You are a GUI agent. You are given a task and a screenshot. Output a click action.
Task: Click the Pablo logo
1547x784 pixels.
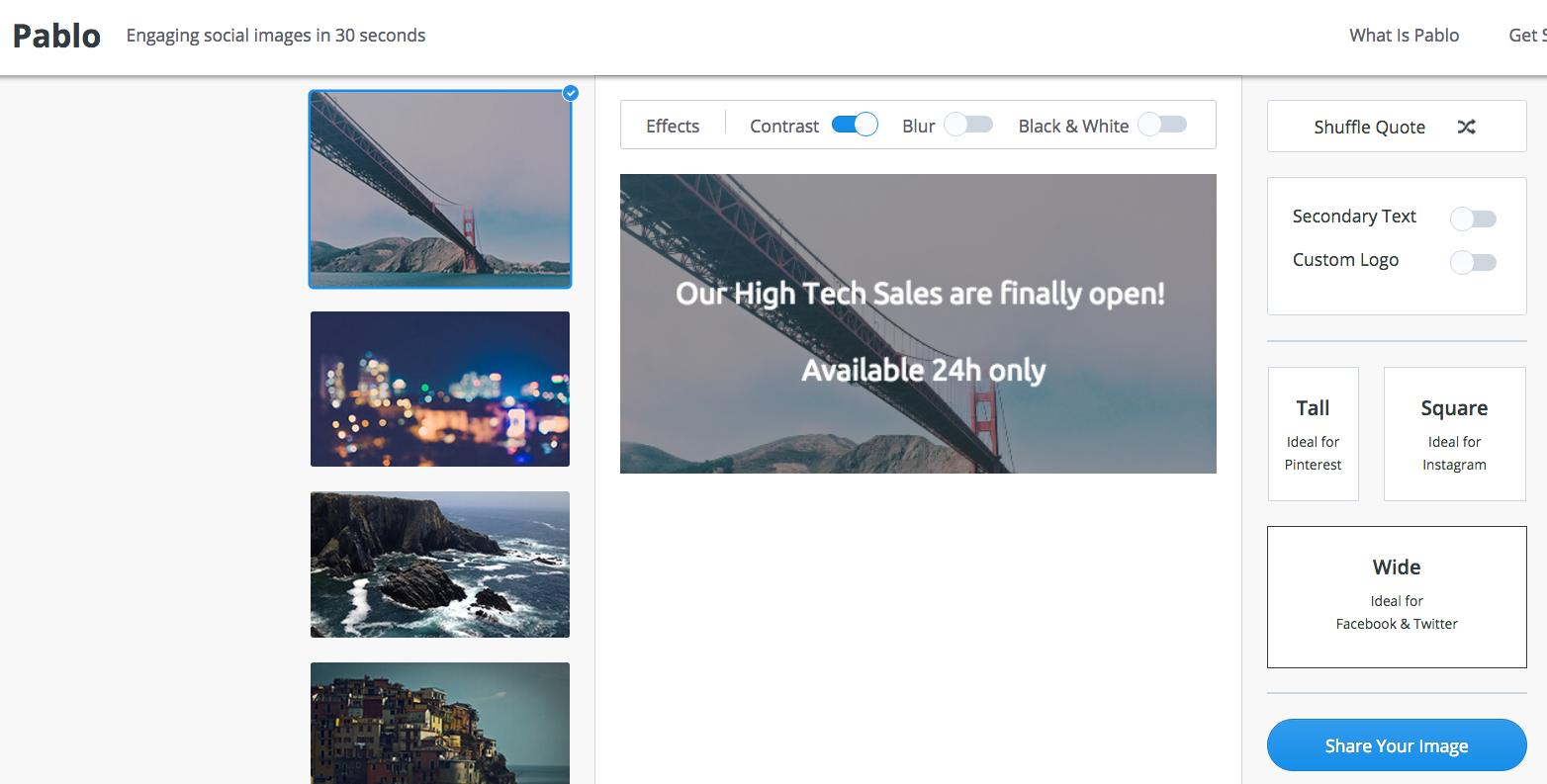point(56,36)
